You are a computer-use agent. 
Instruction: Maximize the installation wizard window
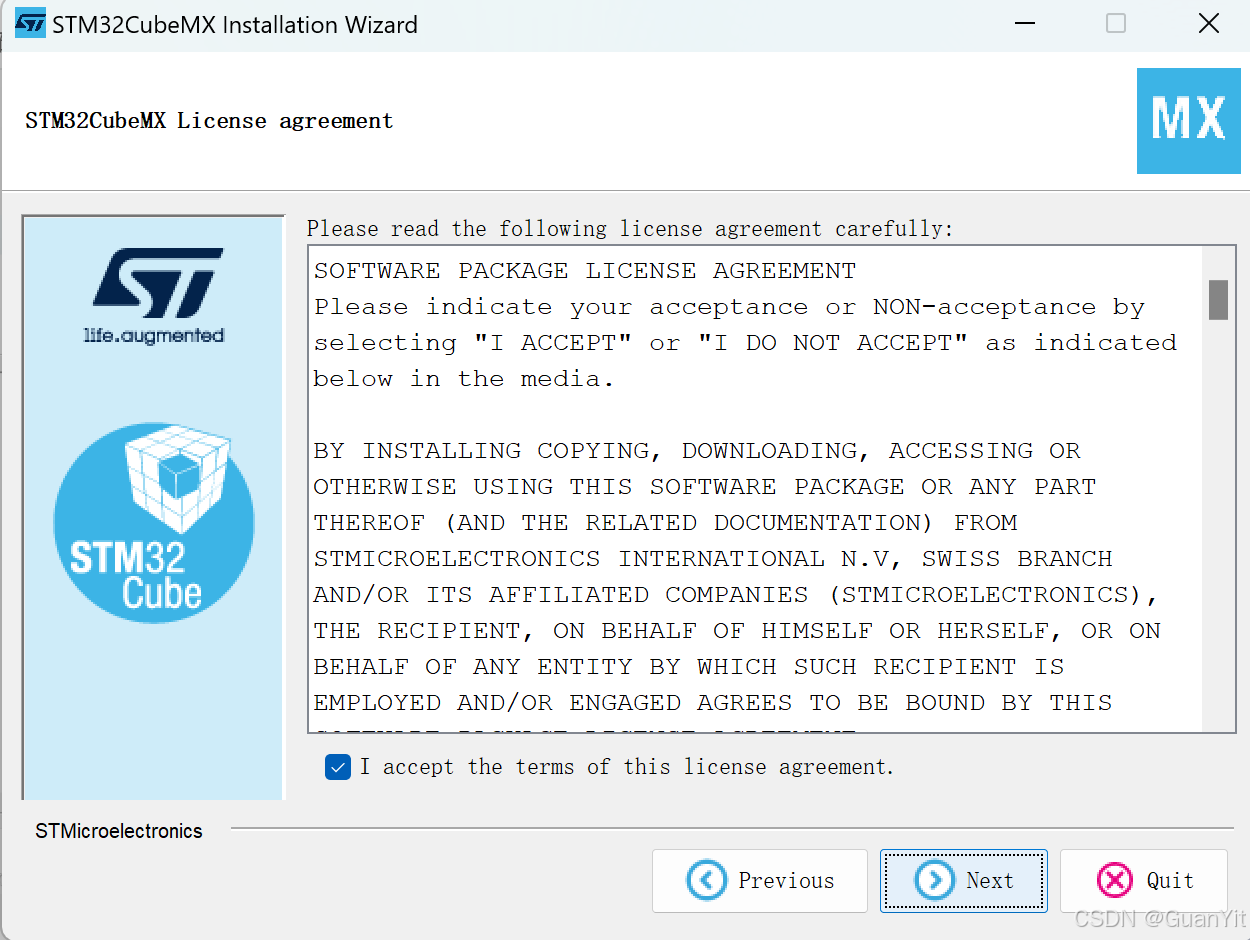click(x=1116, y=23)
